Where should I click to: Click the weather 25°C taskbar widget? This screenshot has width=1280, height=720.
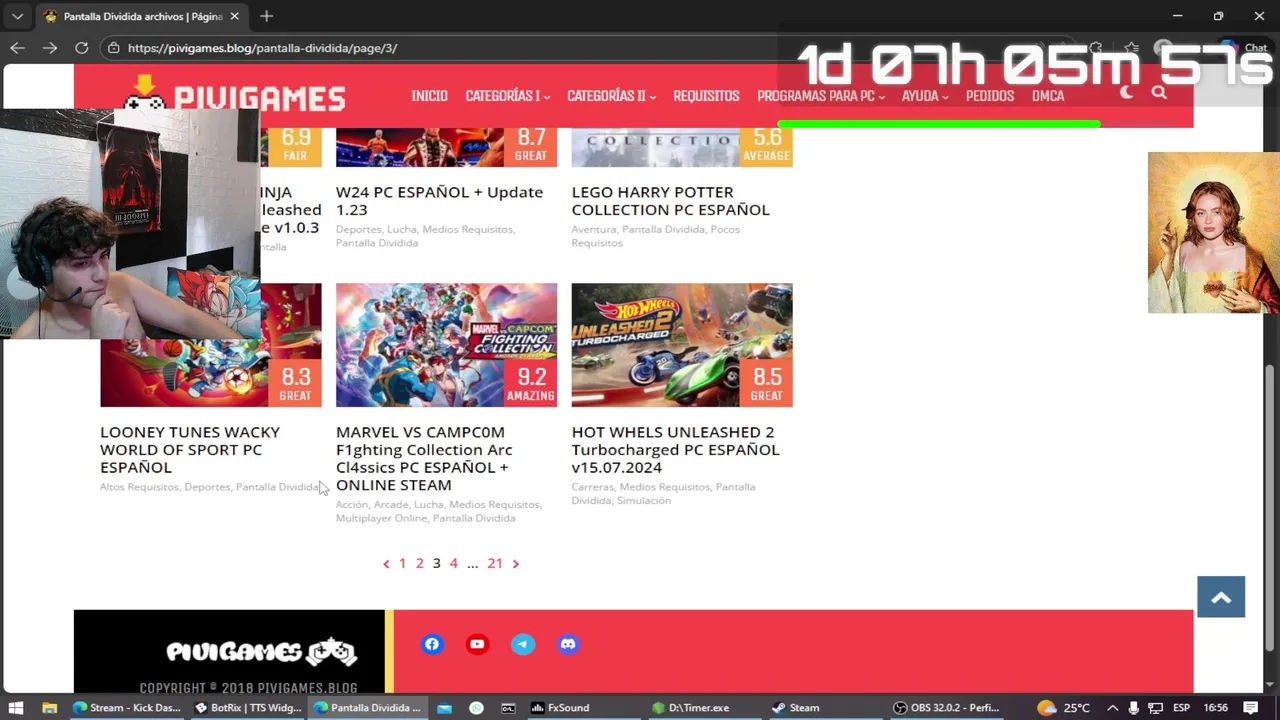[x=1064, y=708]
